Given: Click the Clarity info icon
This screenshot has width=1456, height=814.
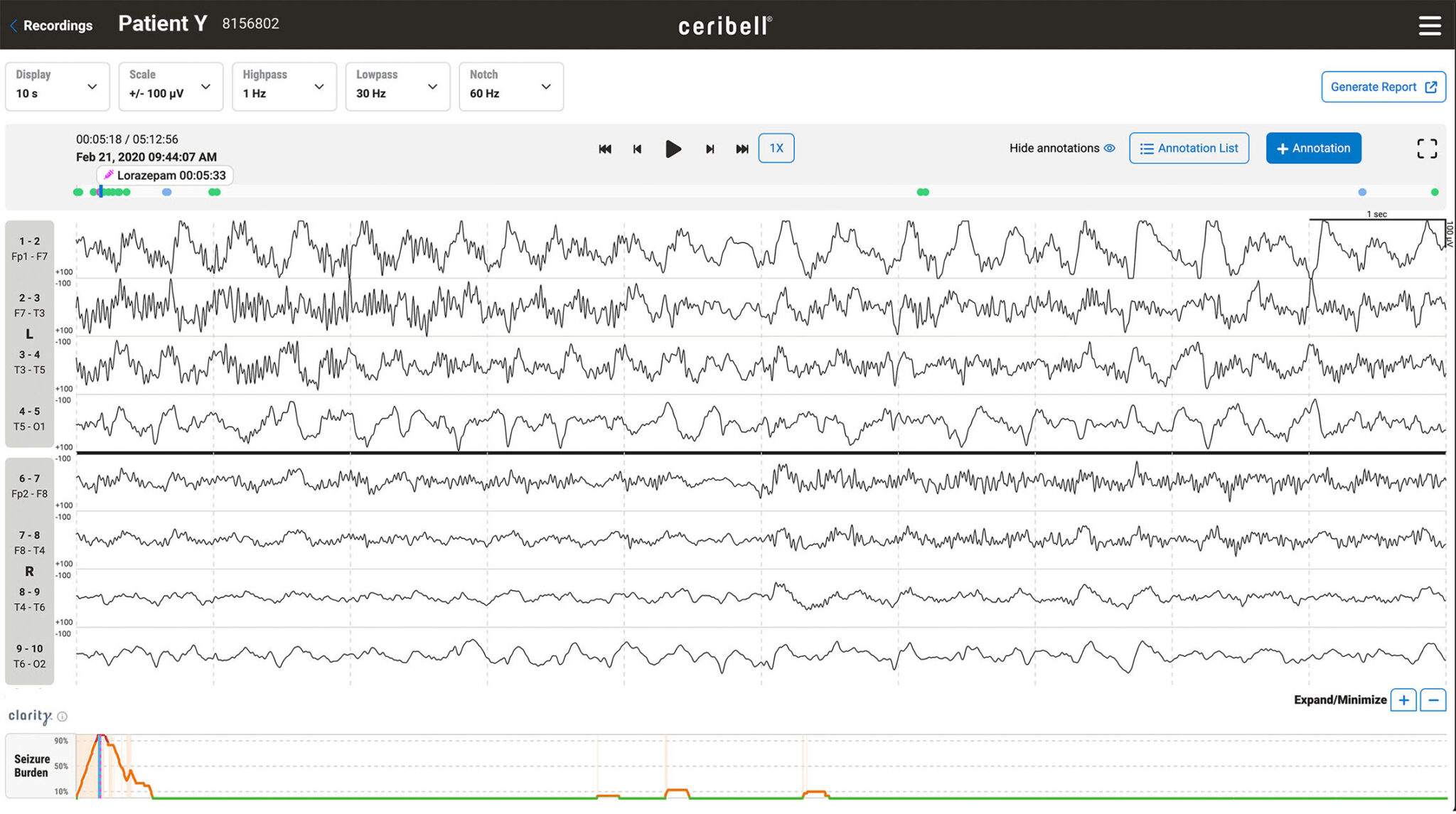Looking at the screenshot, I should [x=63, y=717].
